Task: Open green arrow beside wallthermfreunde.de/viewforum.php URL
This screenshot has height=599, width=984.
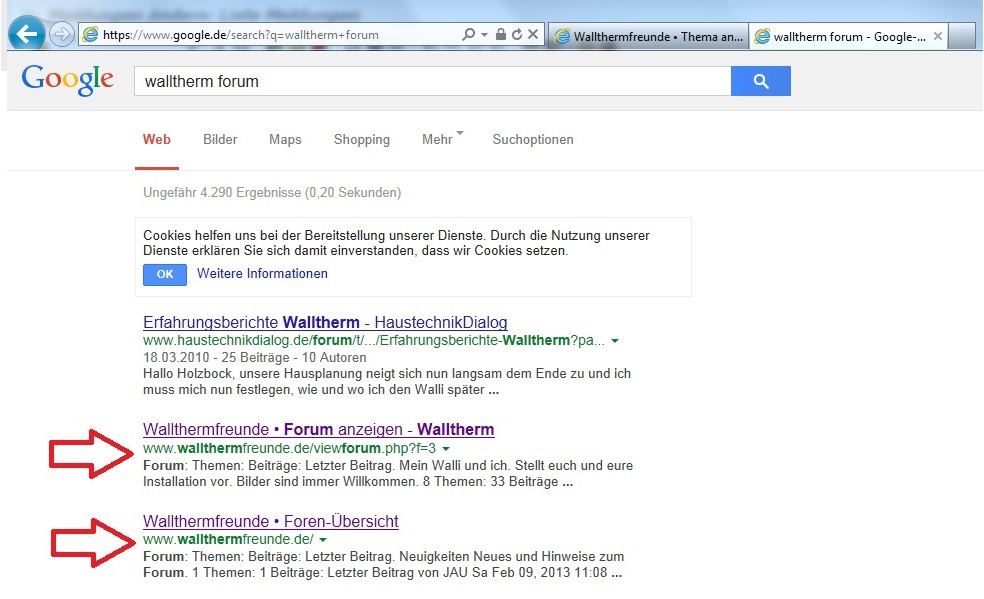Action: [x=446, y=449]
